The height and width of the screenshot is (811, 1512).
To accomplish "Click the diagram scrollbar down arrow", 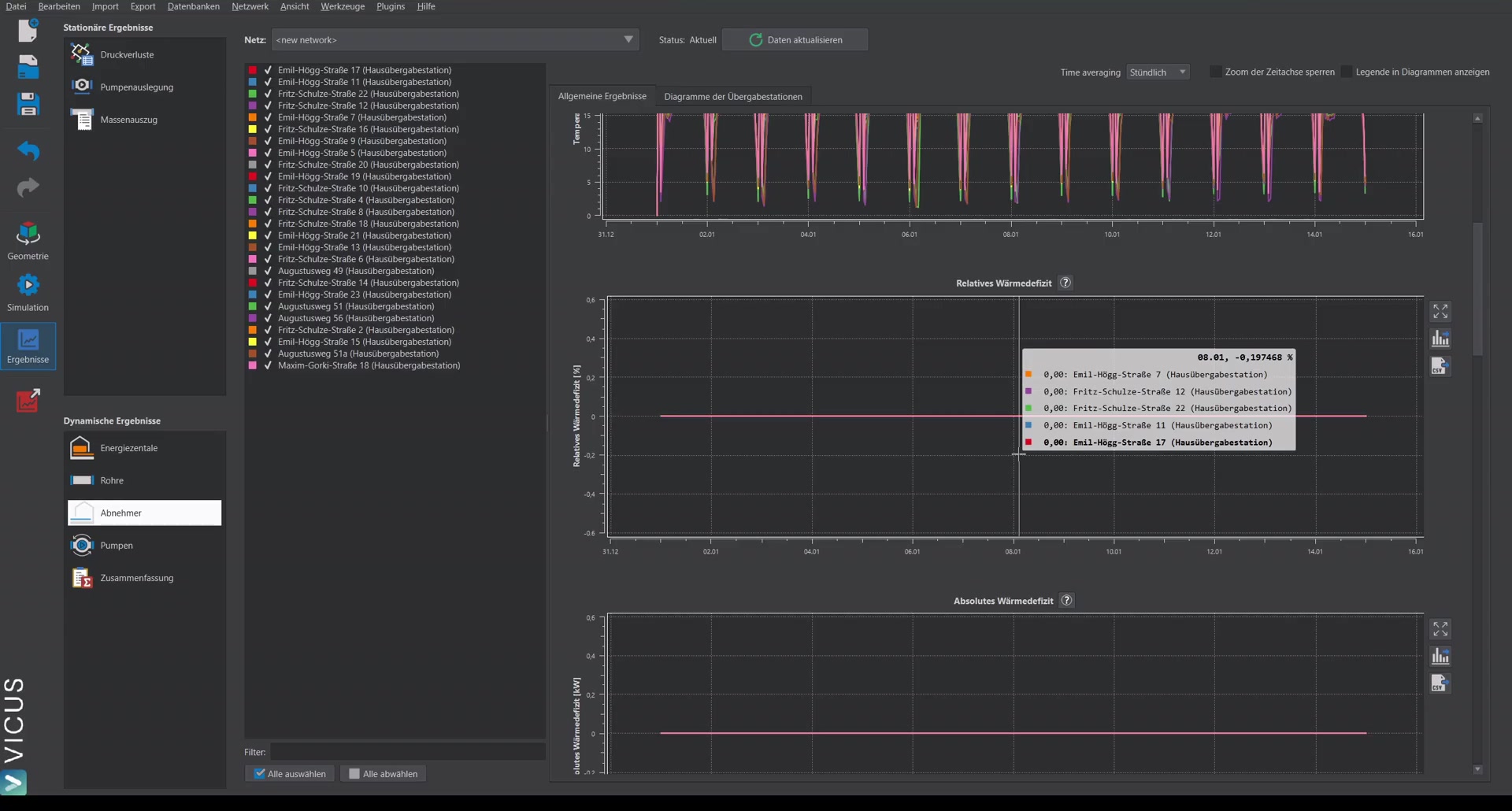I will coord(1478,769).
